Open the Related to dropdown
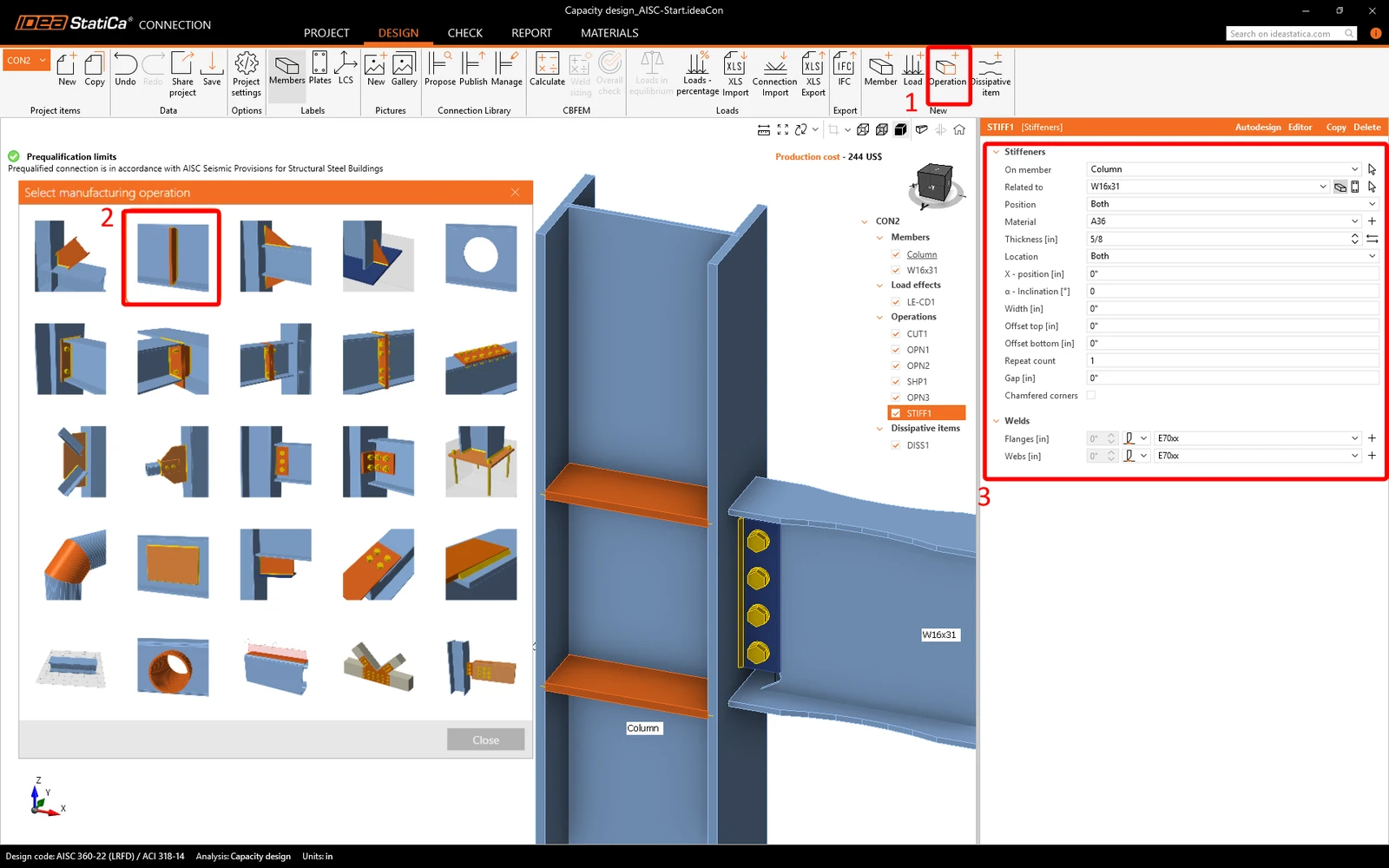Image resolution: width=1389 pixels, height=868 pixels. (1208, 187)
